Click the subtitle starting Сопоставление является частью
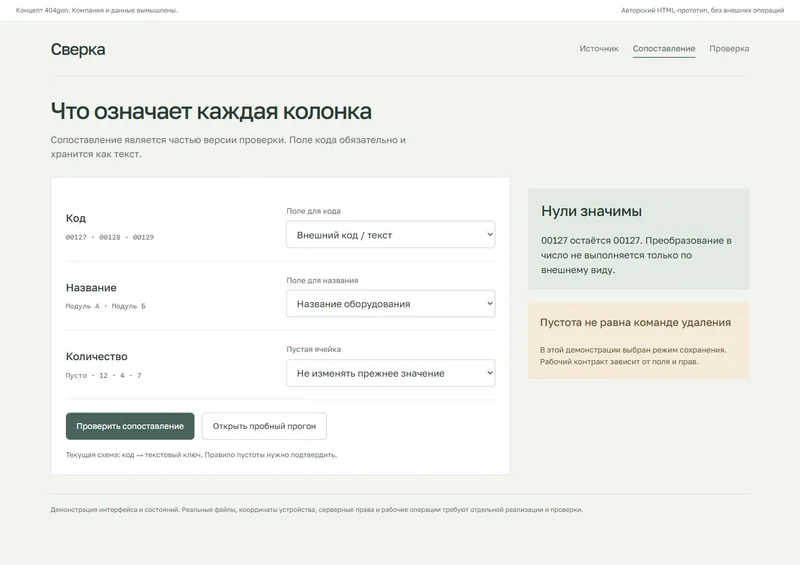Image resolution: width=800 pixels, height=565 pixels. pyautogui.click(x=228, y=147)
